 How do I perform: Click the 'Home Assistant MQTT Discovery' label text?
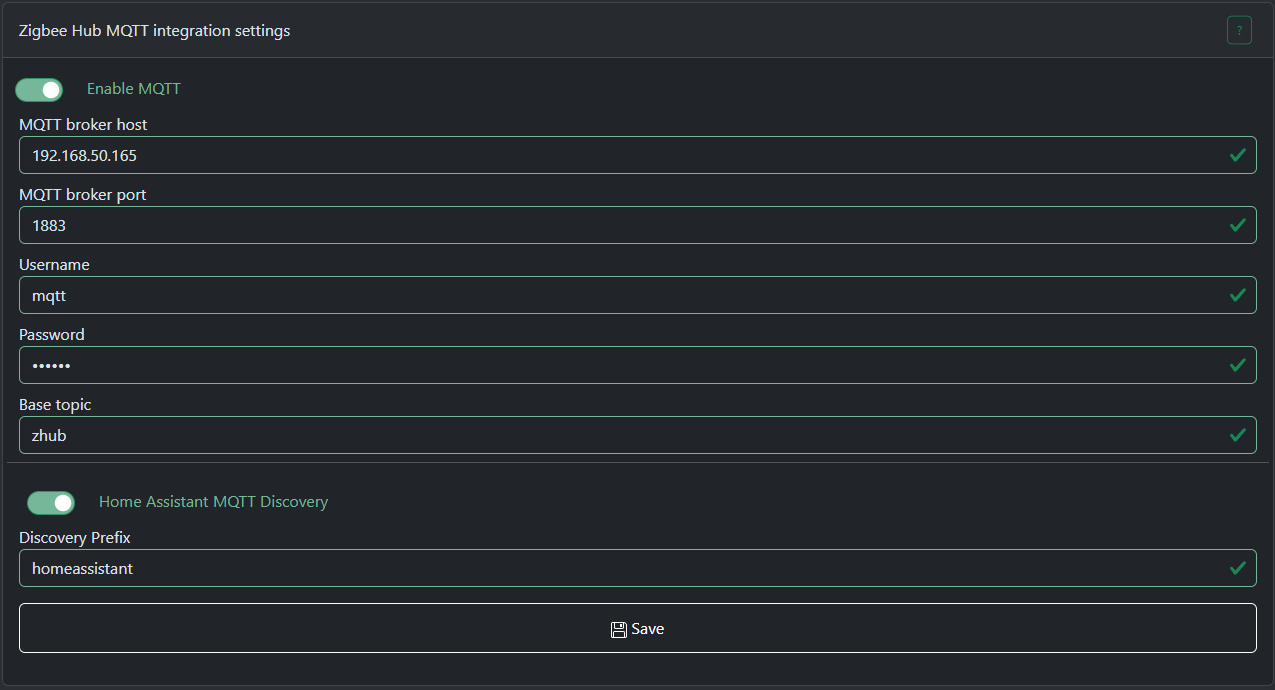[213, 502]
